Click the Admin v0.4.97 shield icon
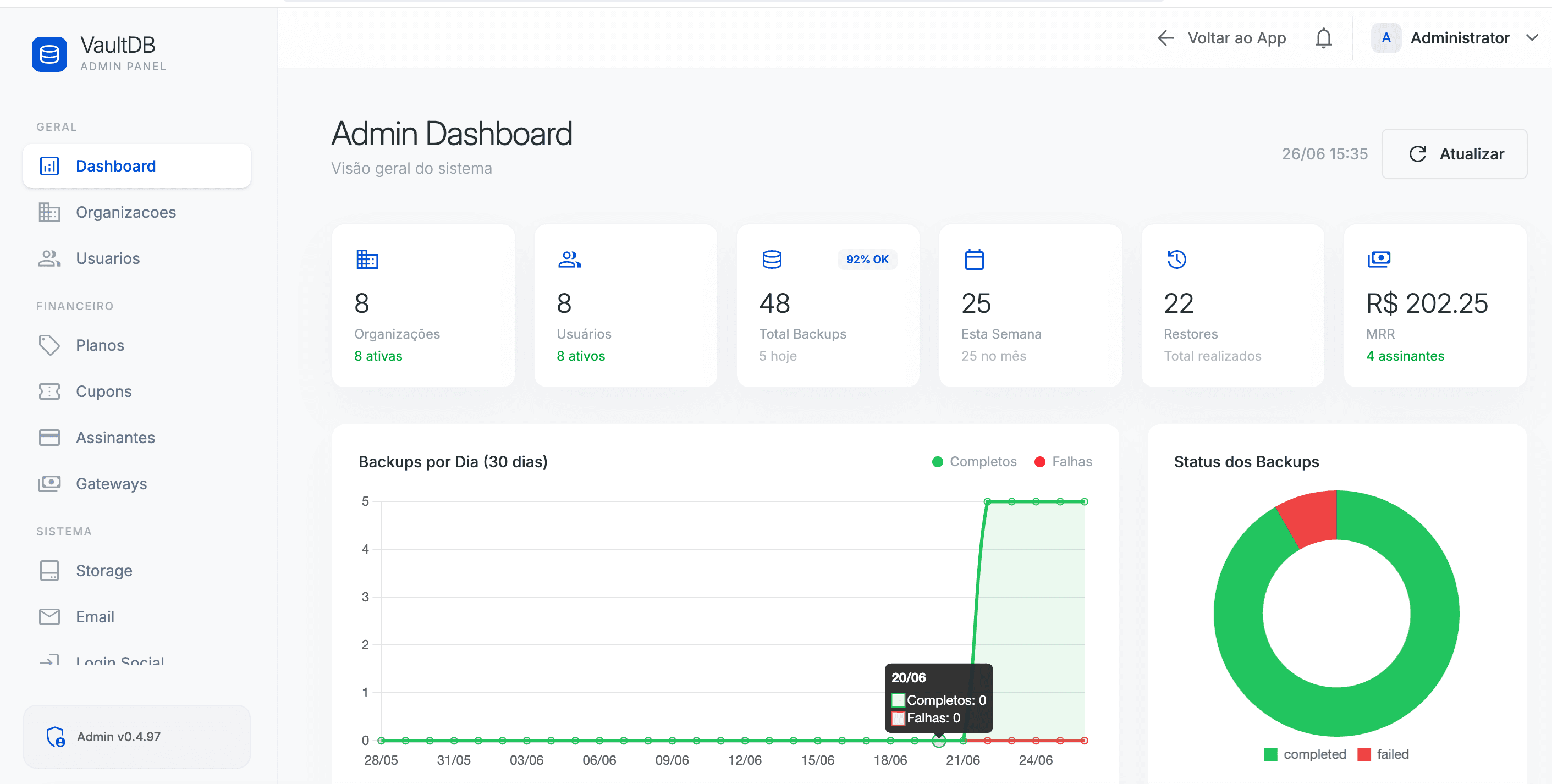The height and width of the screenshot is (784, 1552). pyautogui.click(x=56, y=736)
